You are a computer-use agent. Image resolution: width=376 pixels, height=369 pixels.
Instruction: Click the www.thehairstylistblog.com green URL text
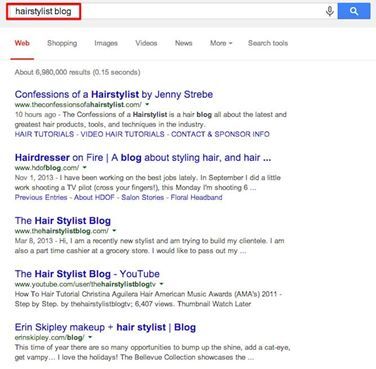click(62, 231)
